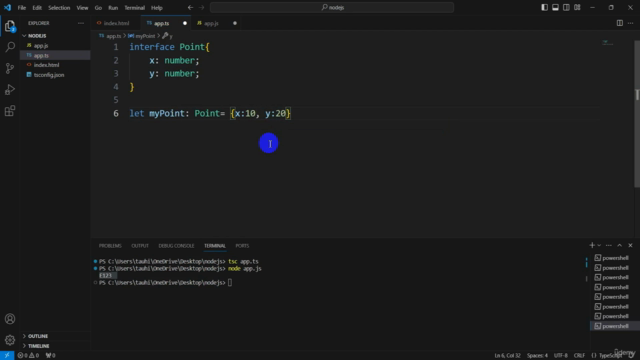Image resolution: width=640 pixels, height=360 pixels.
Task: Toggle the primary side bar layout icon
Action: tap(544, 7)
